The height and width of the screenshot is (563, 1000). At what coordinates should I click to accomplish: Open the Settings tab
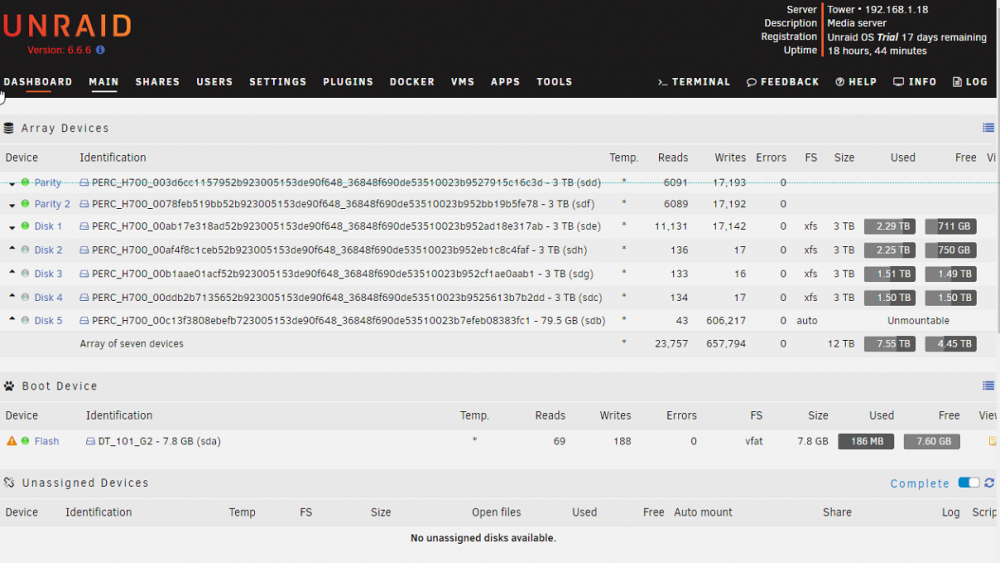[x=278, y=82]
